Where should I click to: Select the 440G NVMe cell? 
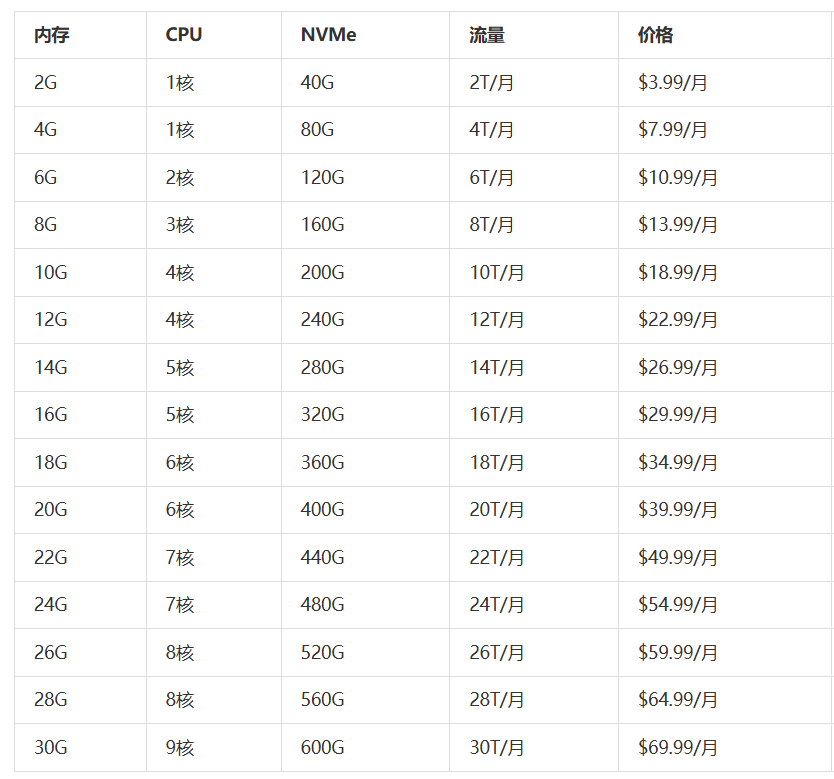pyautogui.click(x=322, y=558)
